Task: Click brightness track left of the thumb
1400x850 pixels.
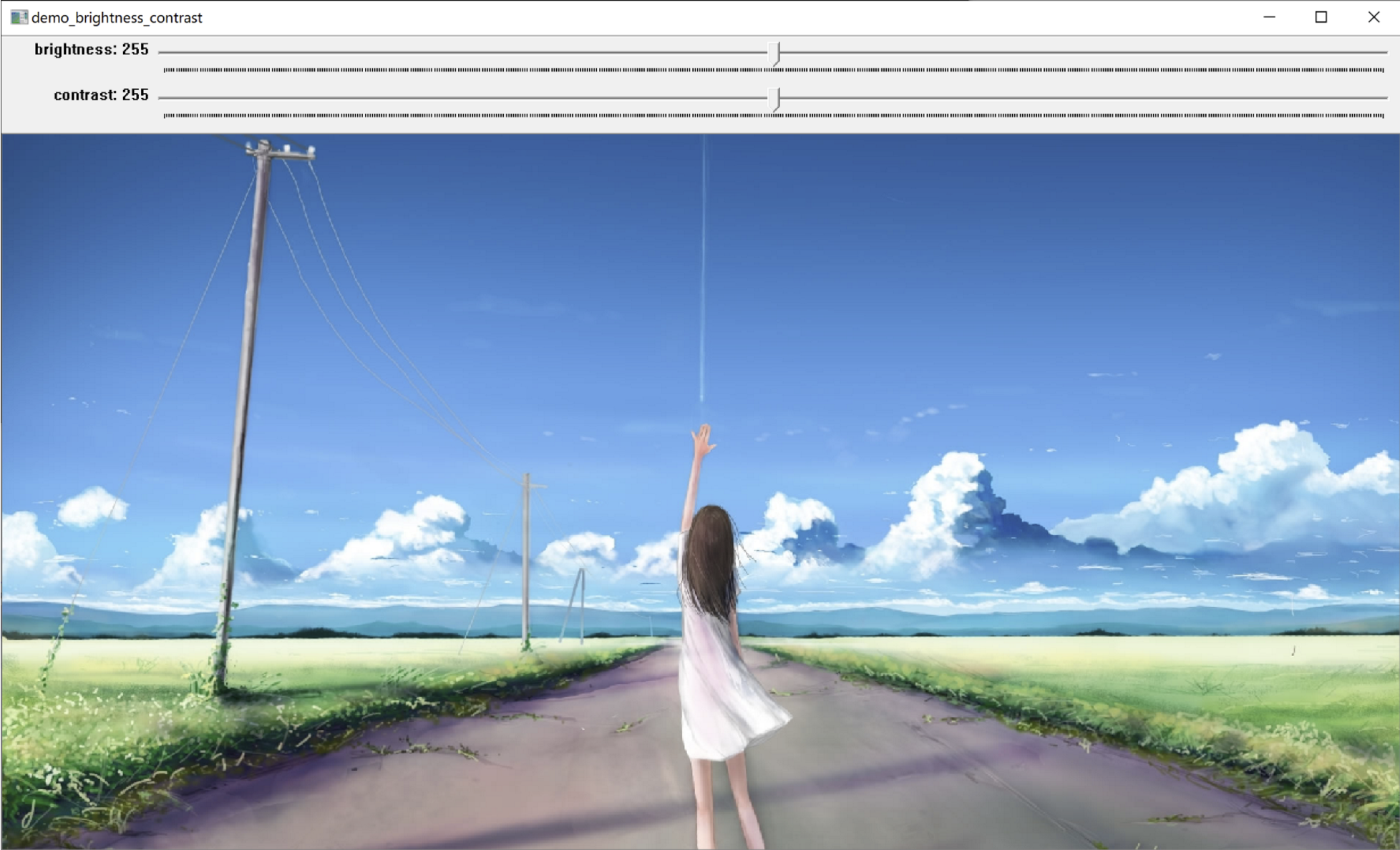Action: [465, 52]
